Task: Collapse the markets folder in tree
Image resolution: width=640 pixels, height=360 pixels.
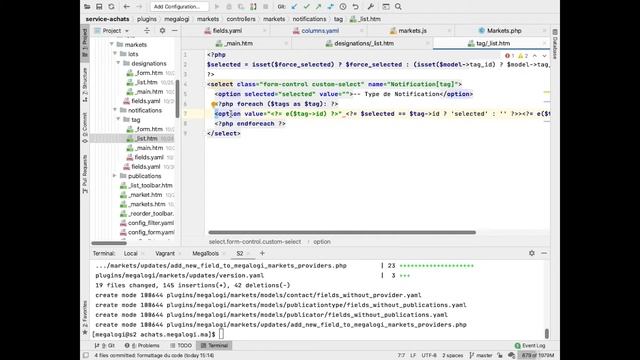Action: (x=111, y=44)
